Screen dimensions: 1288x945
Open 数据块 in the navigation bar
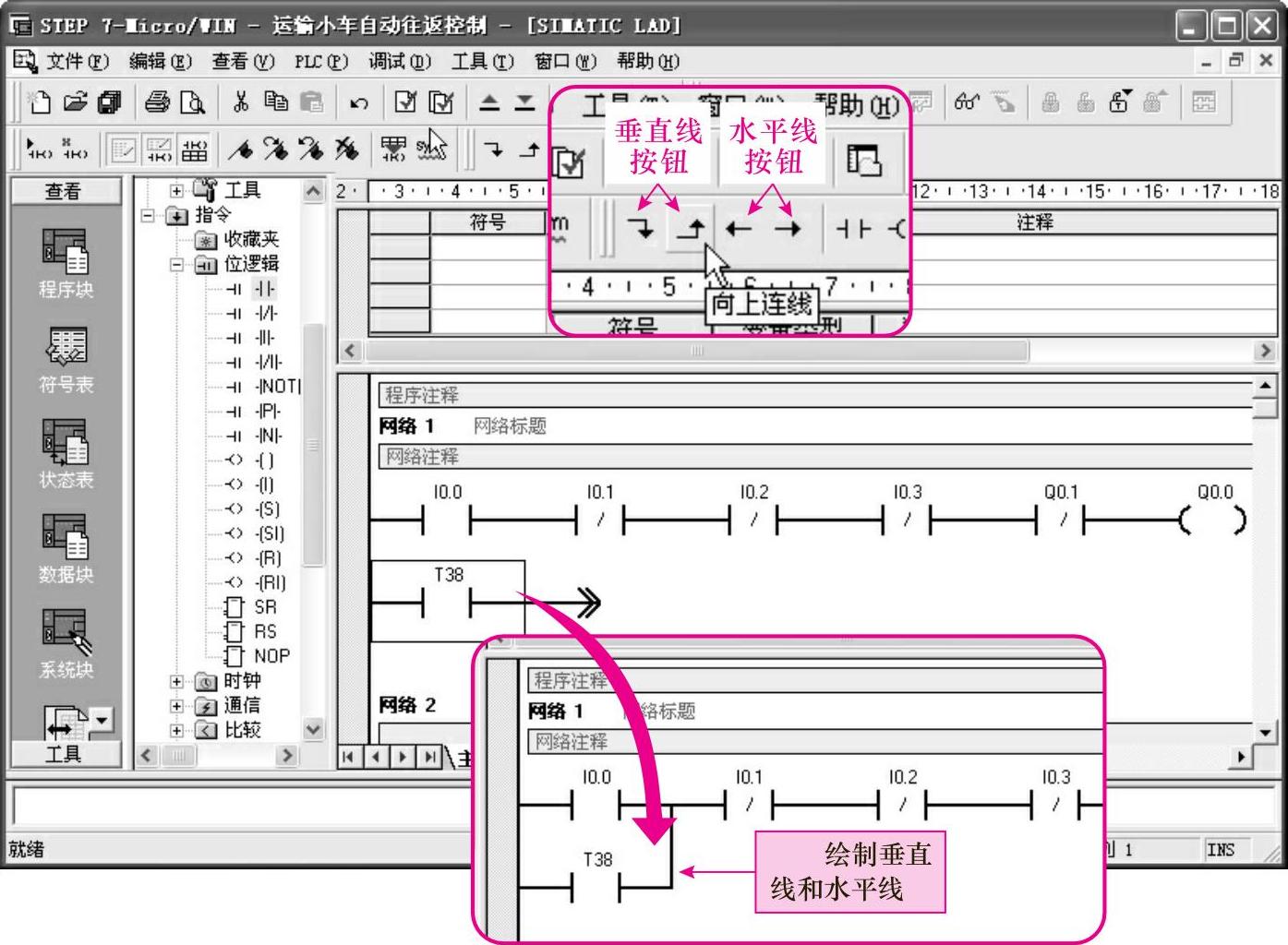coord(66,549)
